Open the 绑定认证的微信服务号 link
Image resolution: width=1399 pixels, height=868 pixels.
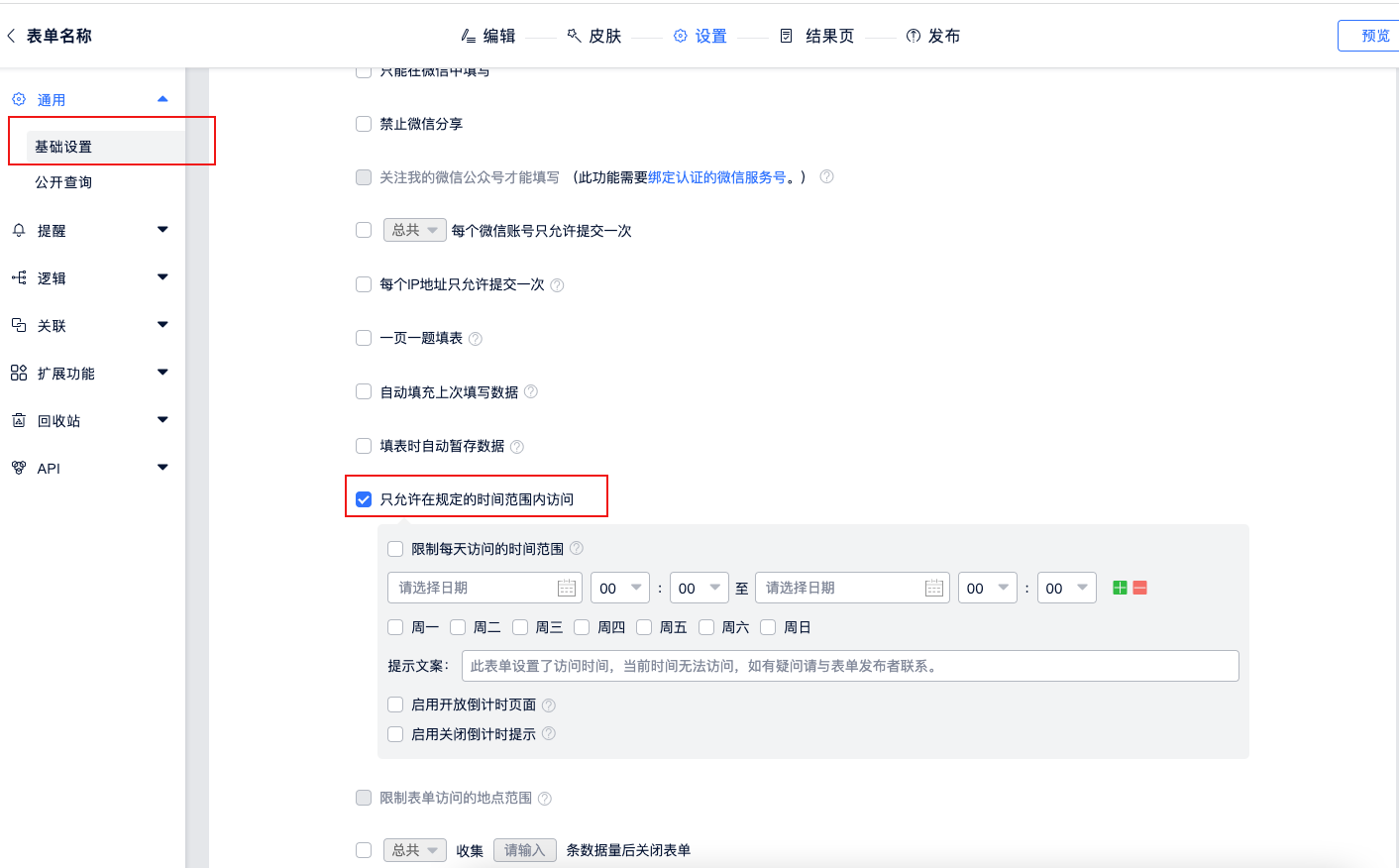point(716,177)
